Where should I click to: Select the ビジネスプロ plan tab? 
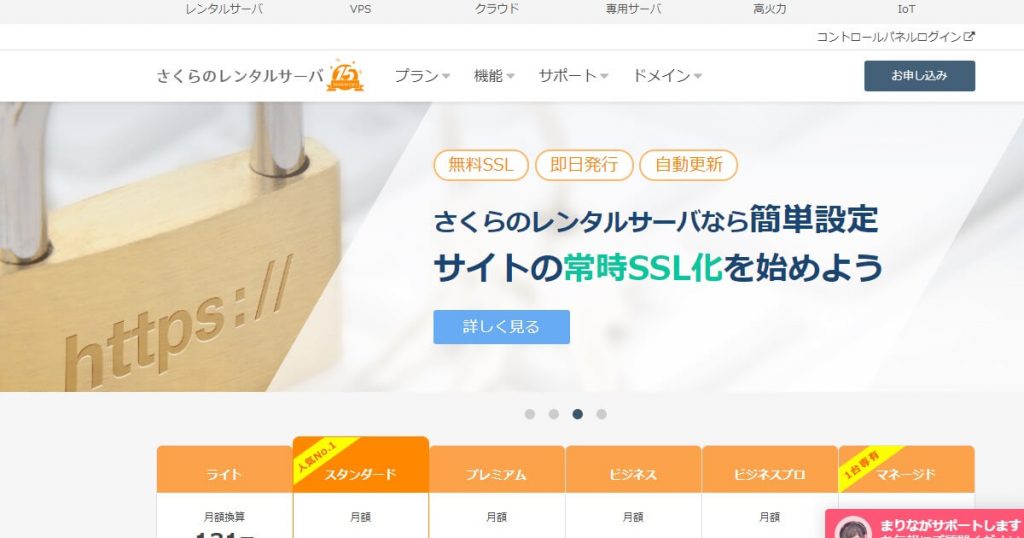click(769, 469)
